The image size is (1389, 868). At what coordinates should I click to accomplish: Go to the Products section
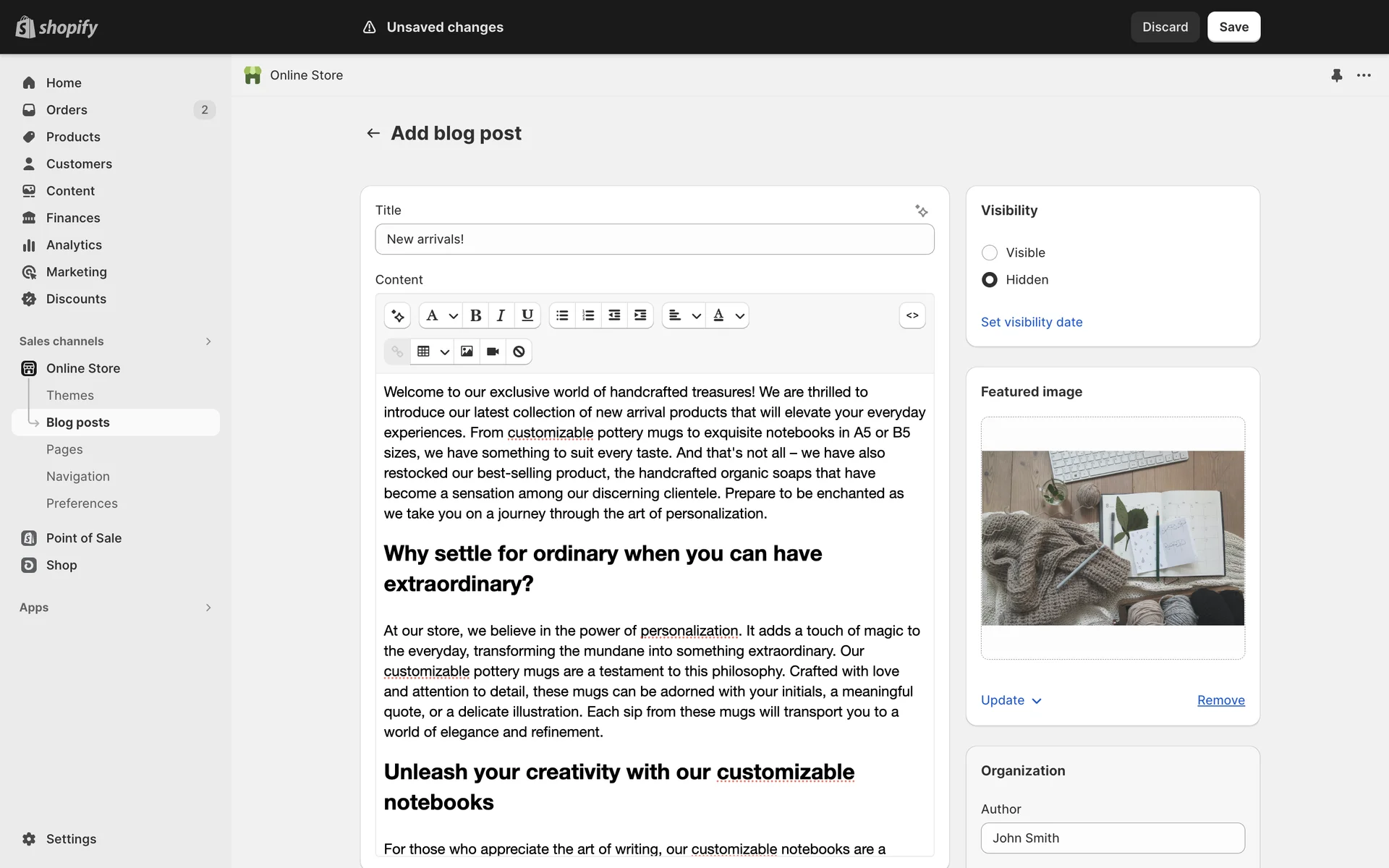73,137
